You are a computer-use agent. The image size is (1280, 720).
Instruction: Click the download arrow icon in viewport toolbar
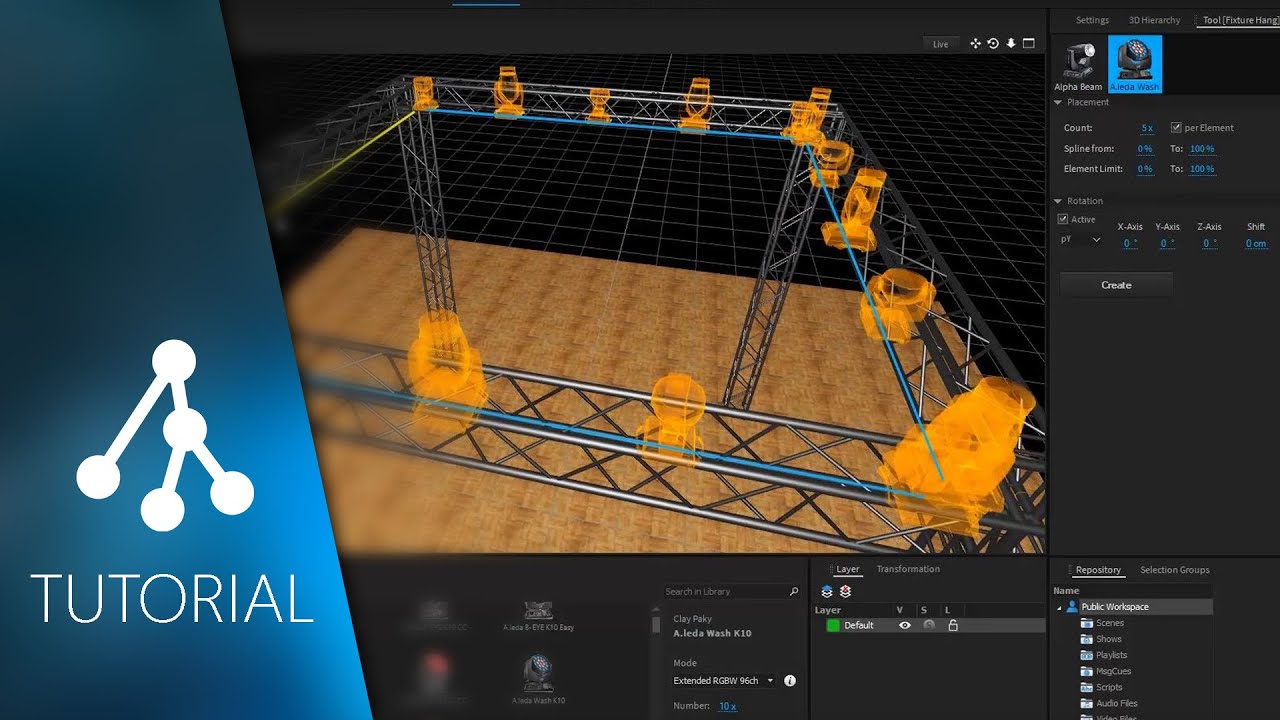click(1011, 43)
